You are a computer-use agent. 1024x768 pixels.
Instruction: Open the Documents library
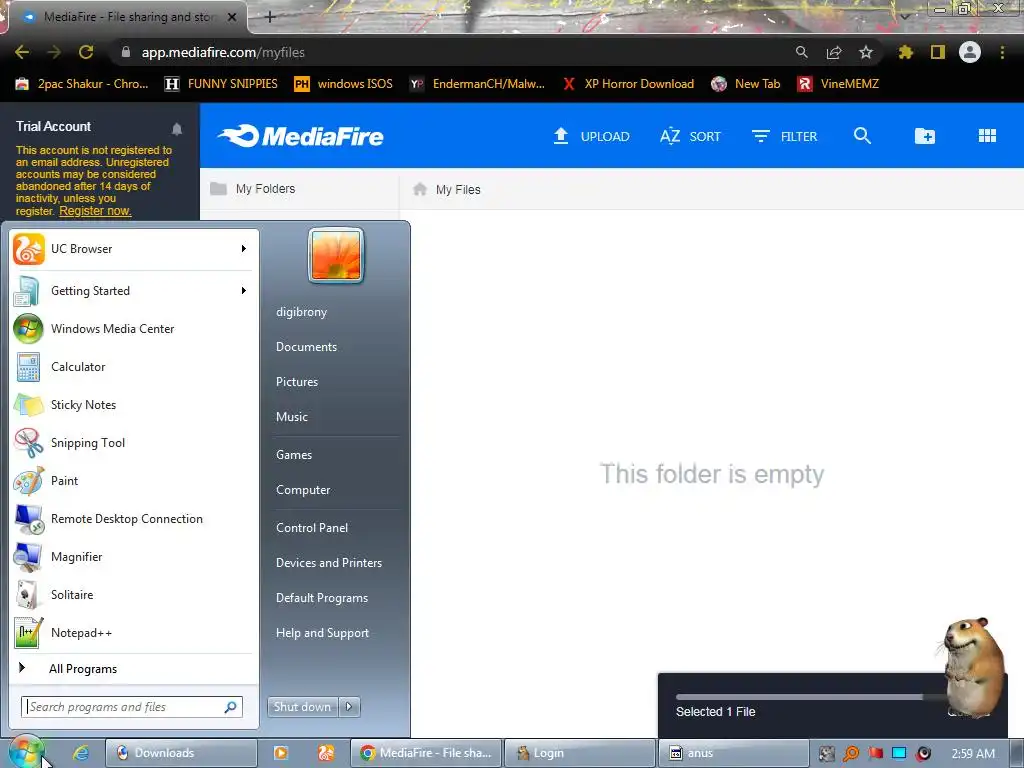pos(306,346)
